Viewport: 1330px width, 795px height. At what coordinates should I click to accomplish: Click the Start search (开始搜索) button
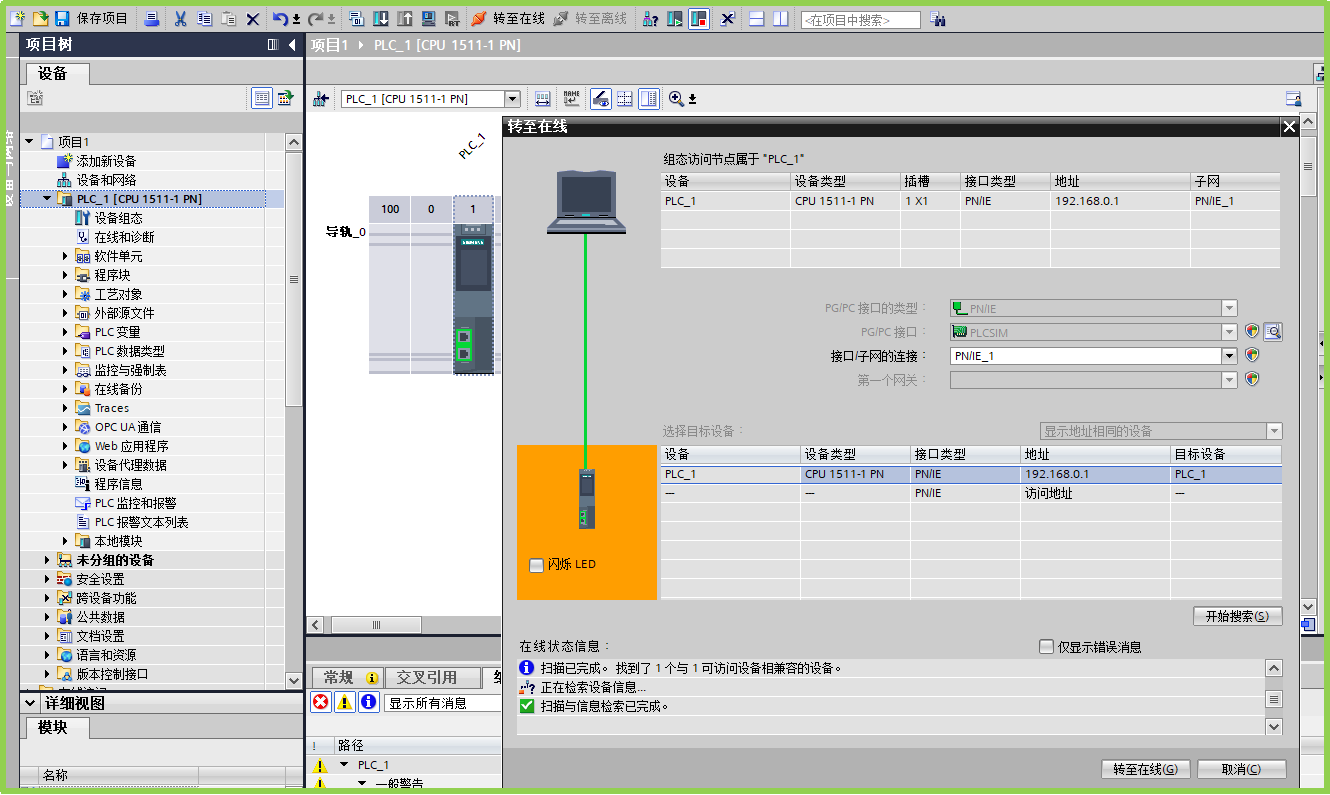1237,617
